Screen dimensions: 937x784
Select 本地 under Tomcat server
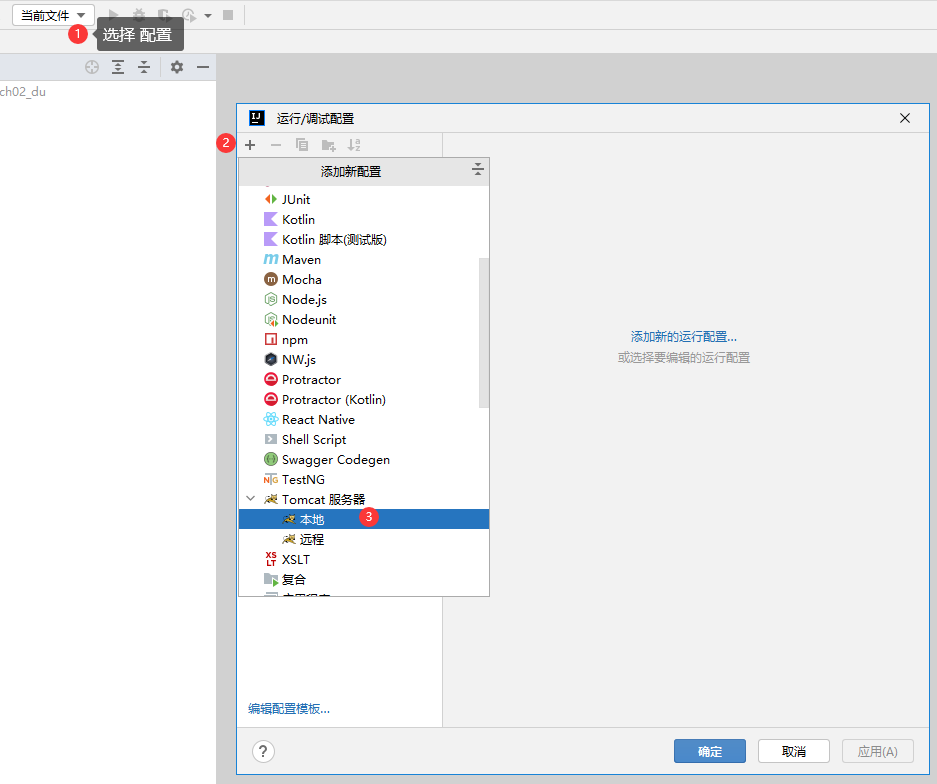pos(312,519)
